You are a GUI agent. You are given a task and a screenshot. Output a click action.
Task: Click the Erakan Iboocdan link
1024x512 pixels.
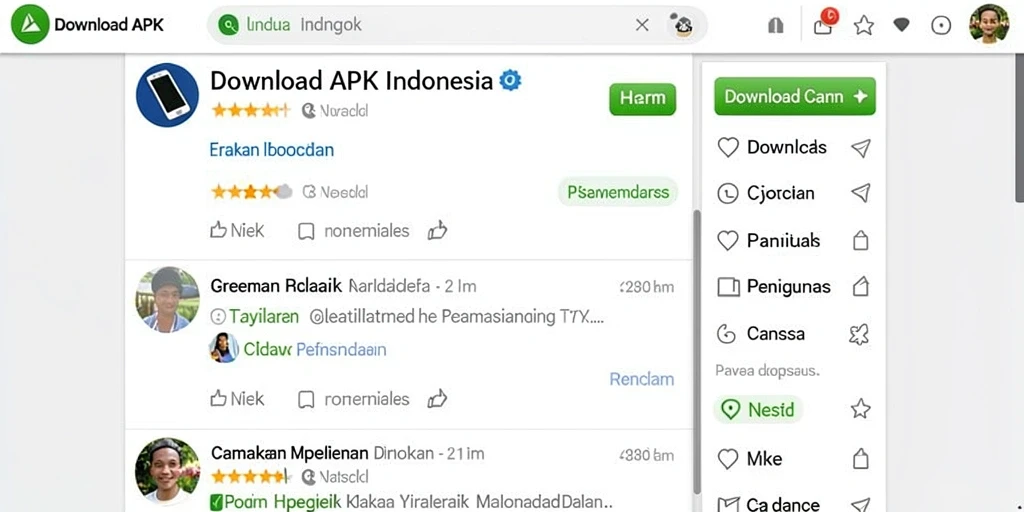tap(272, 150)
